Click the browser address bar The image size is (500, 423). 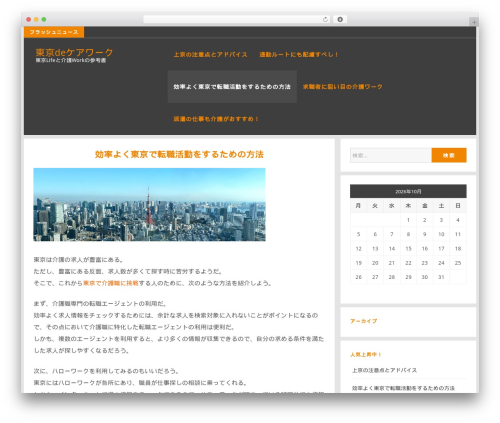(x=236, y=19)
